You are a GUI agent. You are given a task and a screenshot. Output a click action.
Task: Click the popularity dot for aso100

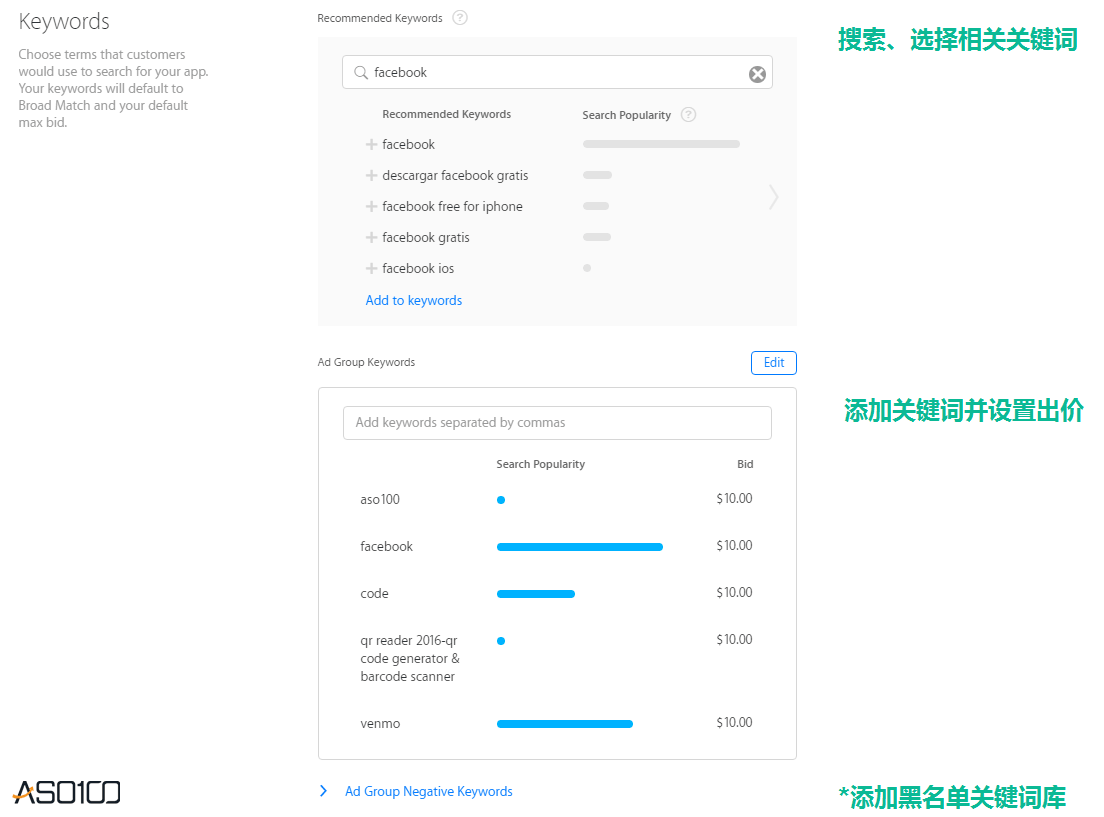501,500
